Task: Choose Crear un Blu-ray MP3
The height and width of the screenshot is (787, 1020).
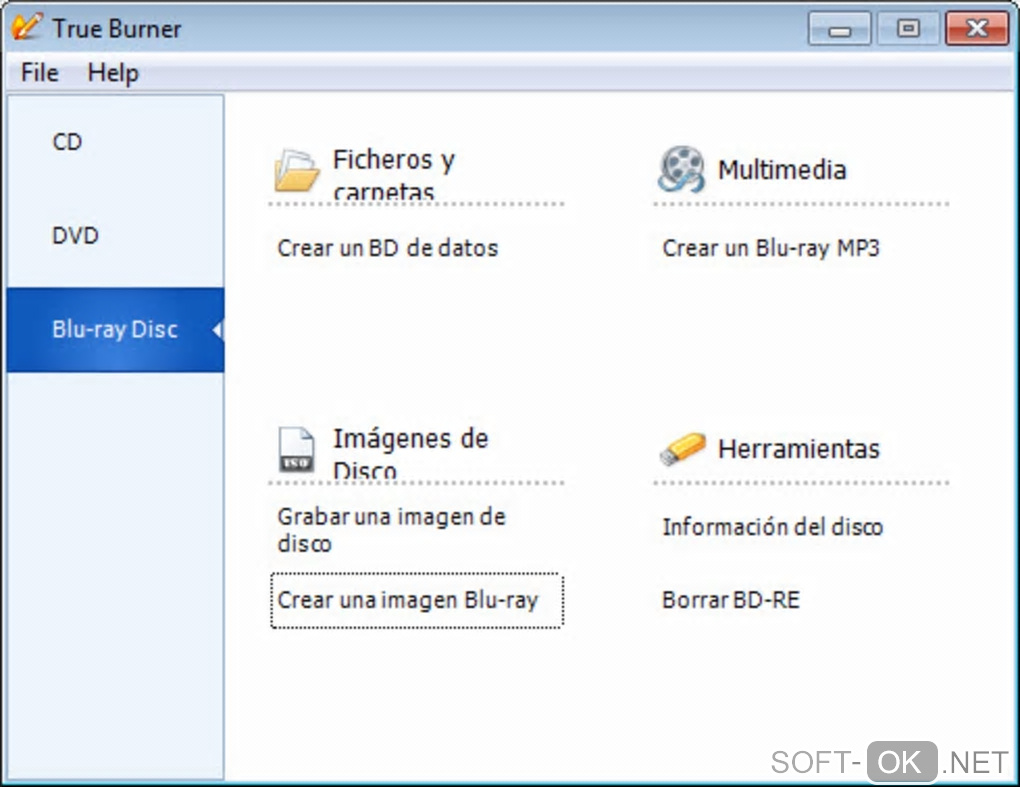Action: (x=771, y=248)
